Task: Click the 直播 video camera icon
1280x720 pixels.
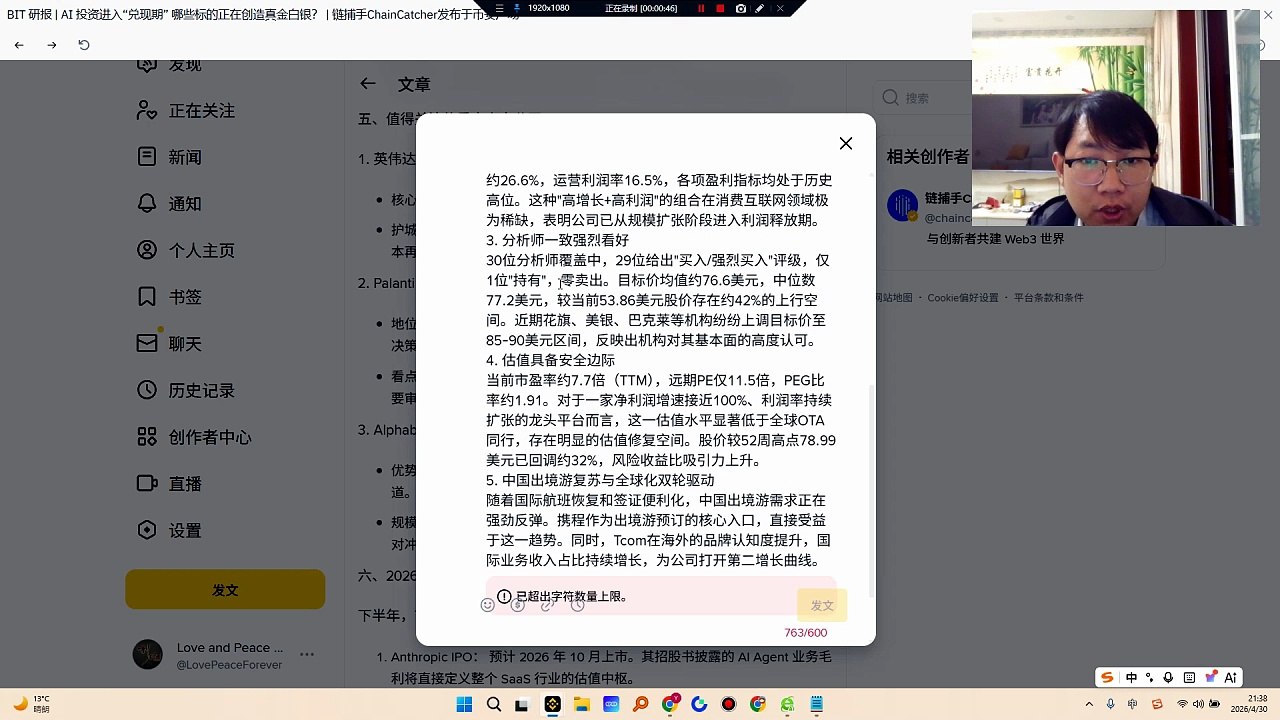Action: 147,484
